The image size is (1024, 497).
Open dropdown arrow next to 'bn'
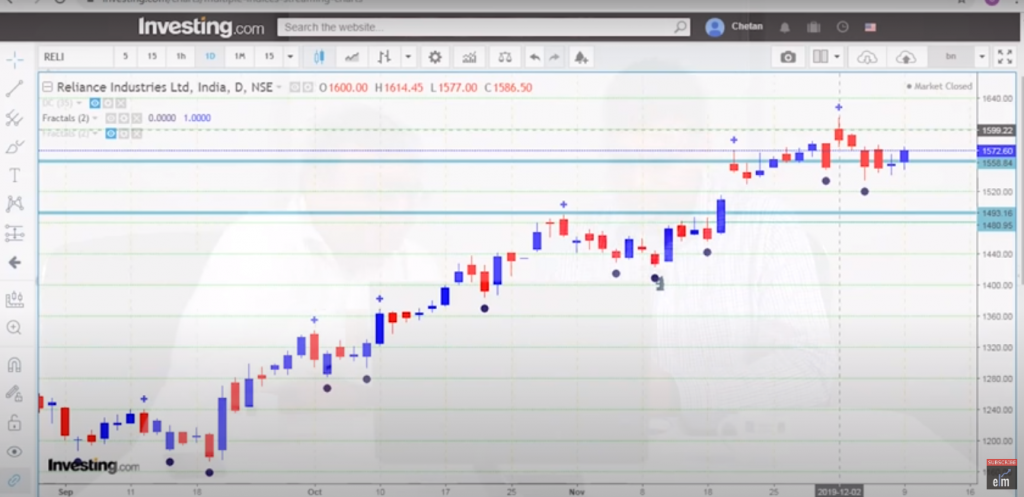[982, 57]
